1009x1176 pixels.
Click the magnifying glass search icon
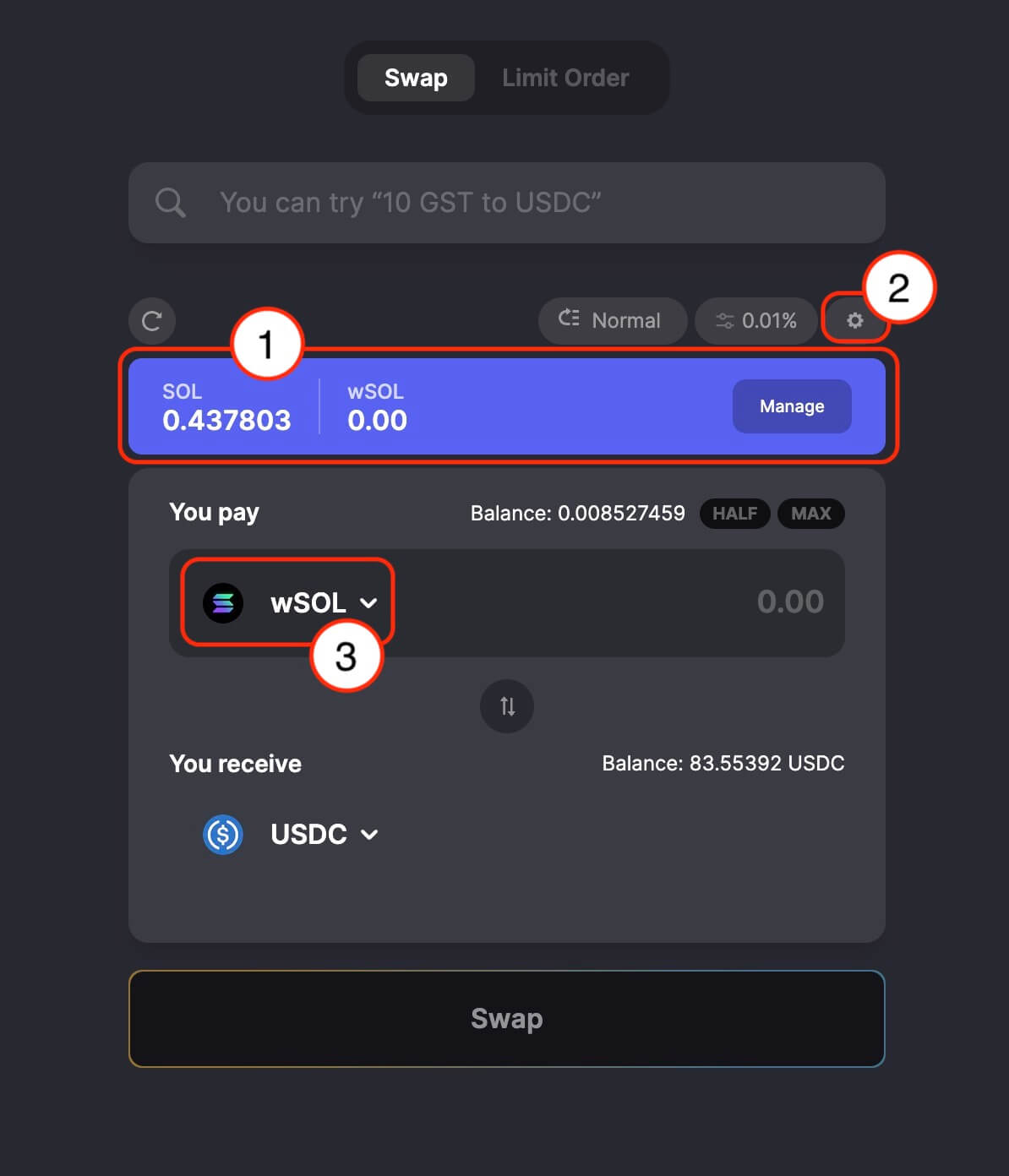coord(170,203)
